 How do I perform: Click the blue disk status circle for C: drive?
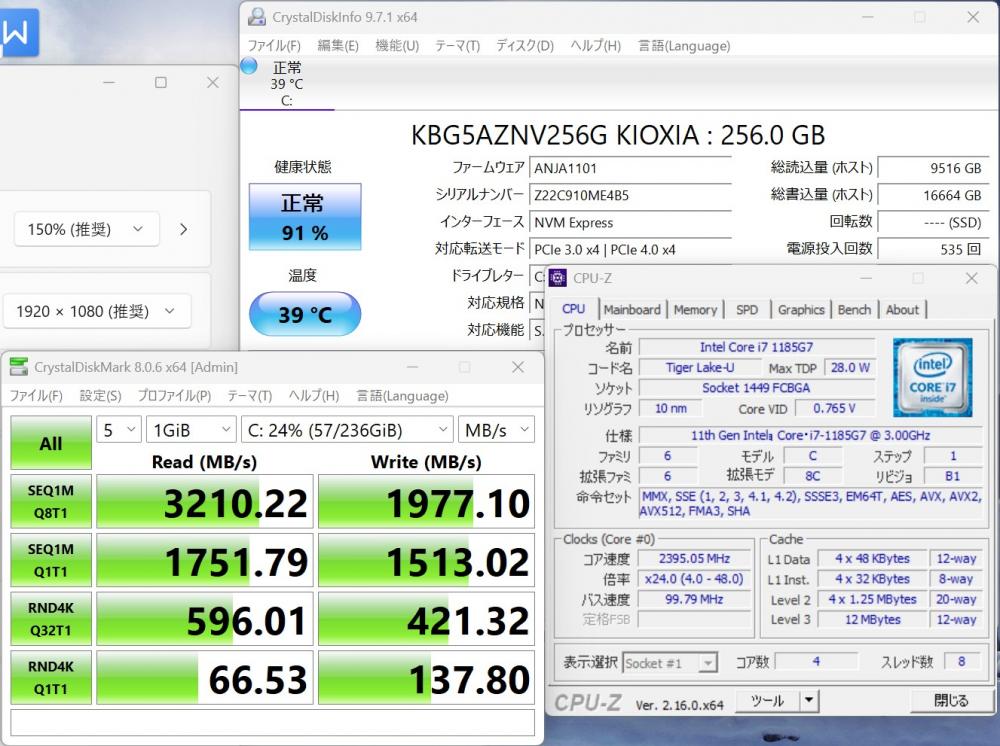249,66
